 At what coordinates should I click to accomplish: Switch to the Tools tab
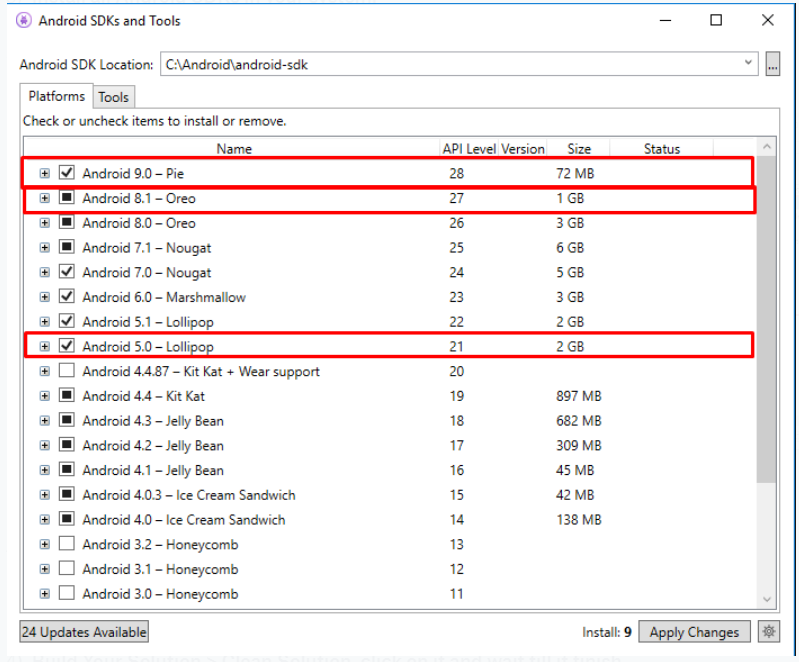pyautogui.click(x=114, y=97)
